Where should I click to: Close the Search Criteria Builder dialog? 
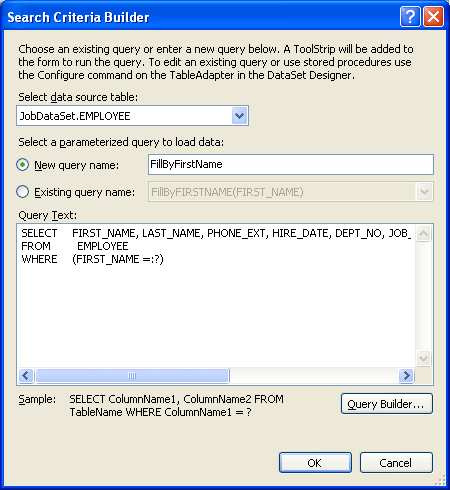point(433,16)
